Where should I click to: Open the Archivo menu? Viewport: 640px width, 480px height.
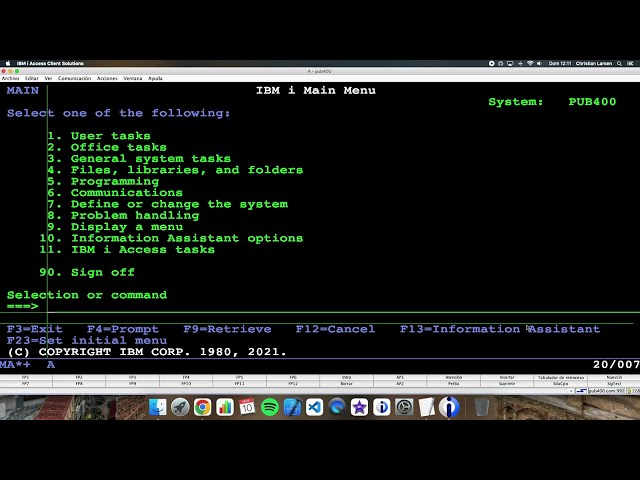(x=10, y=78)
